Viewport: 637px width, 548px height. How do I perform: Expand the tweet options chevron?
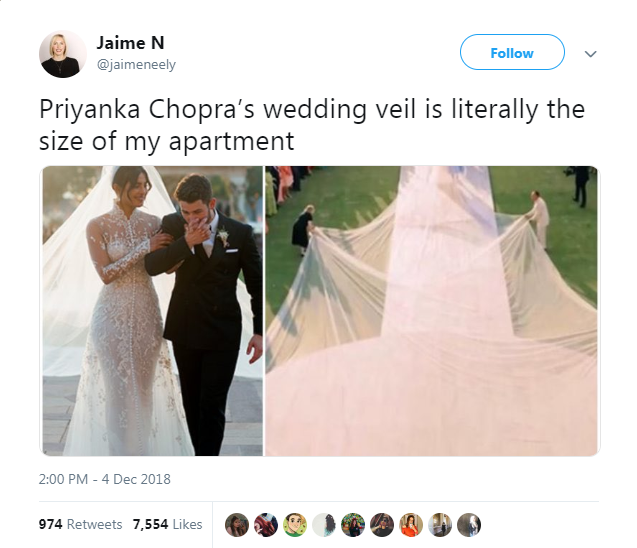[x=590, y=54]
